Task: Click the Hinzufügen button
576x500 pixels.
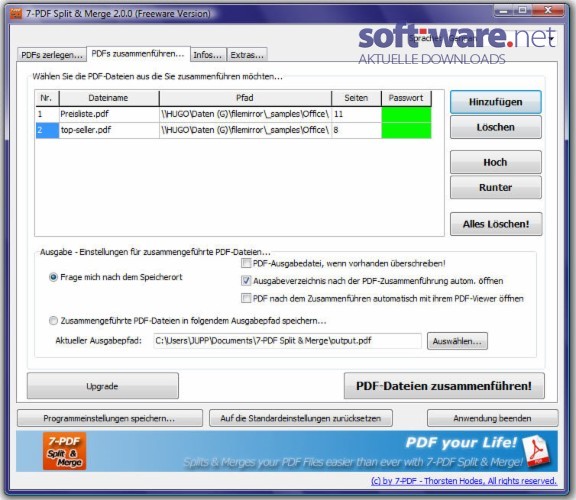Action: tap(496, 102)
